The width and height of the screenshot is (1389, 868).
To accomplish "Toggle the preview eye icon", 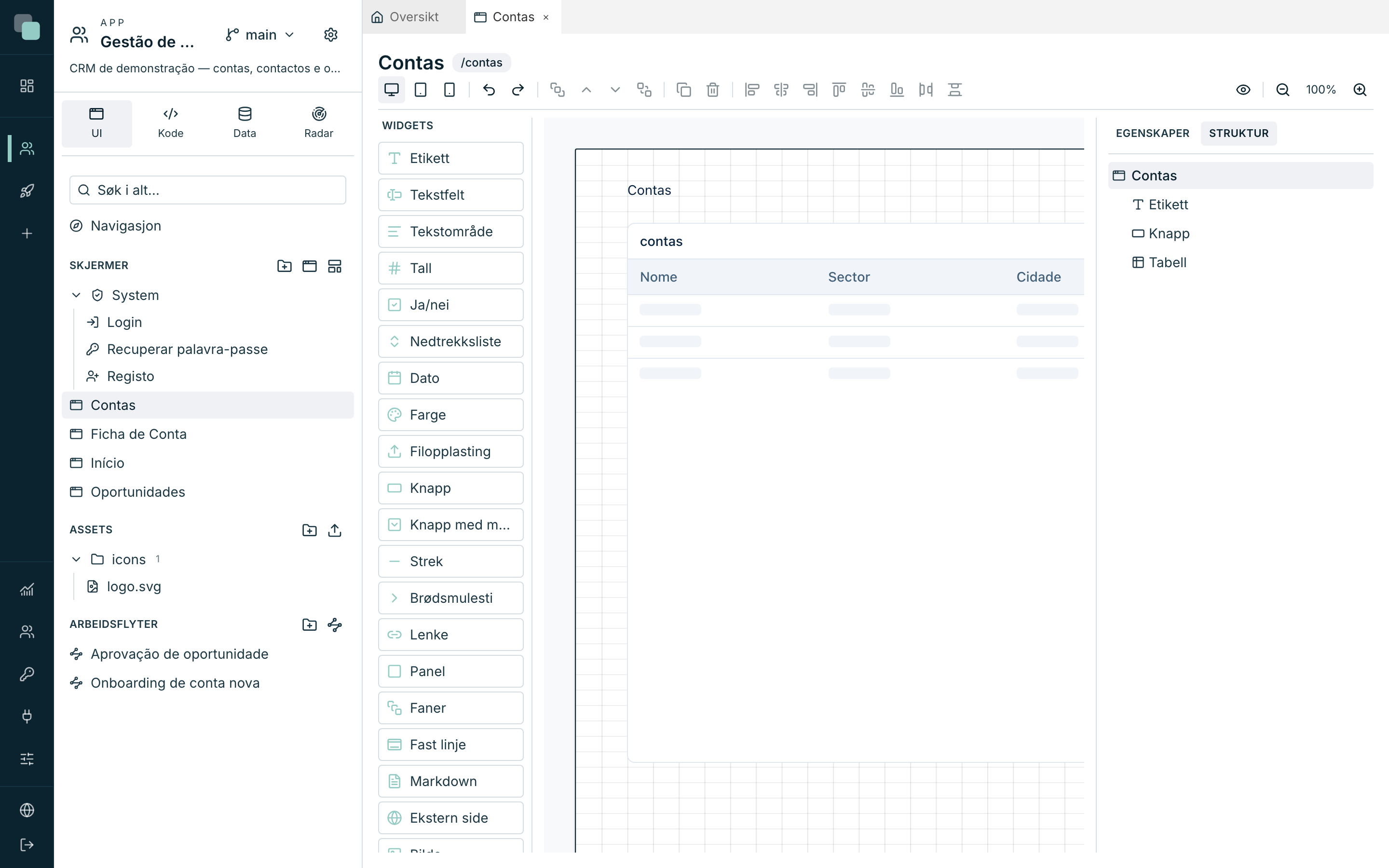I will pyautogui.click(x=1243, y=90).
